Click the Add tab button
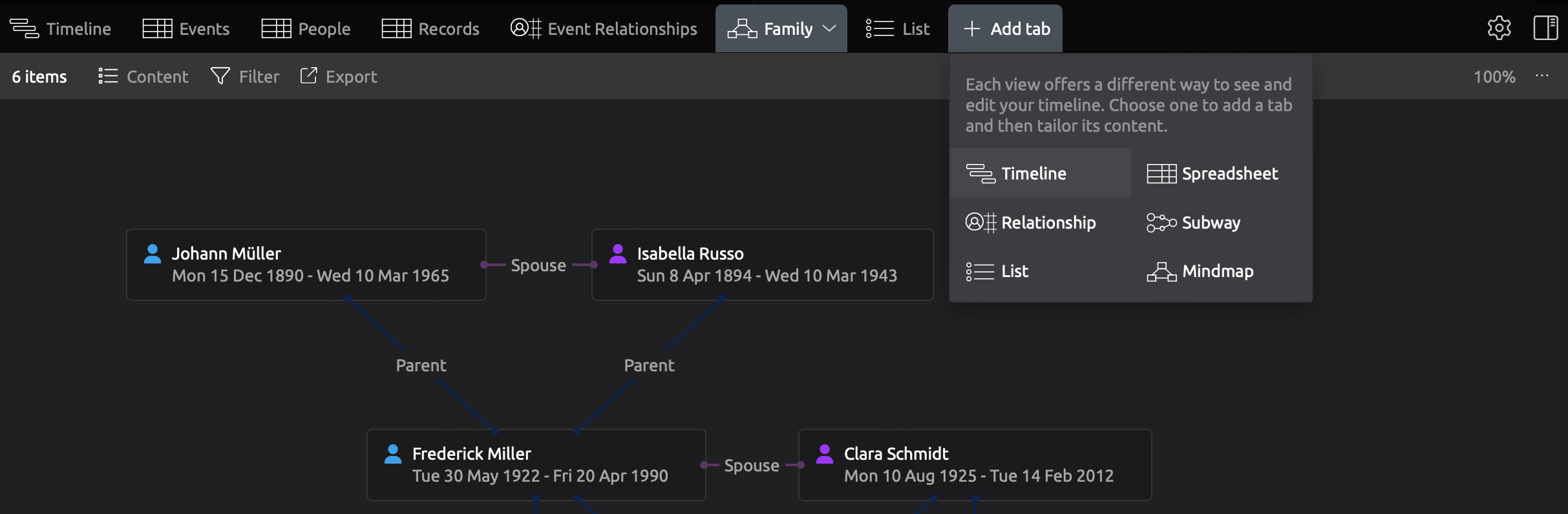This screenshot has height=514, width=1568. (x=1006, y=28)
